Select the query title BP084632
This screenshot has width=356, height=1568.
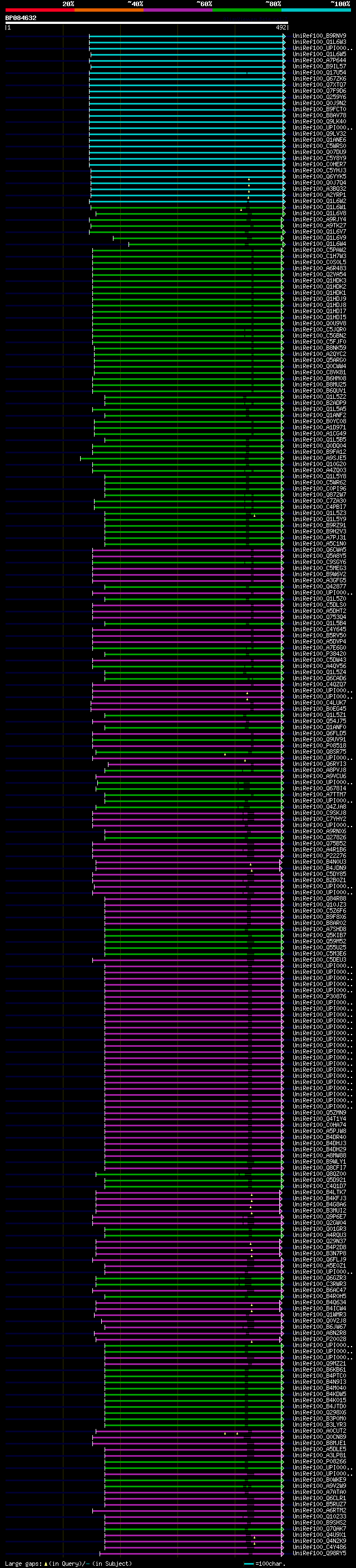click(21, 18)
